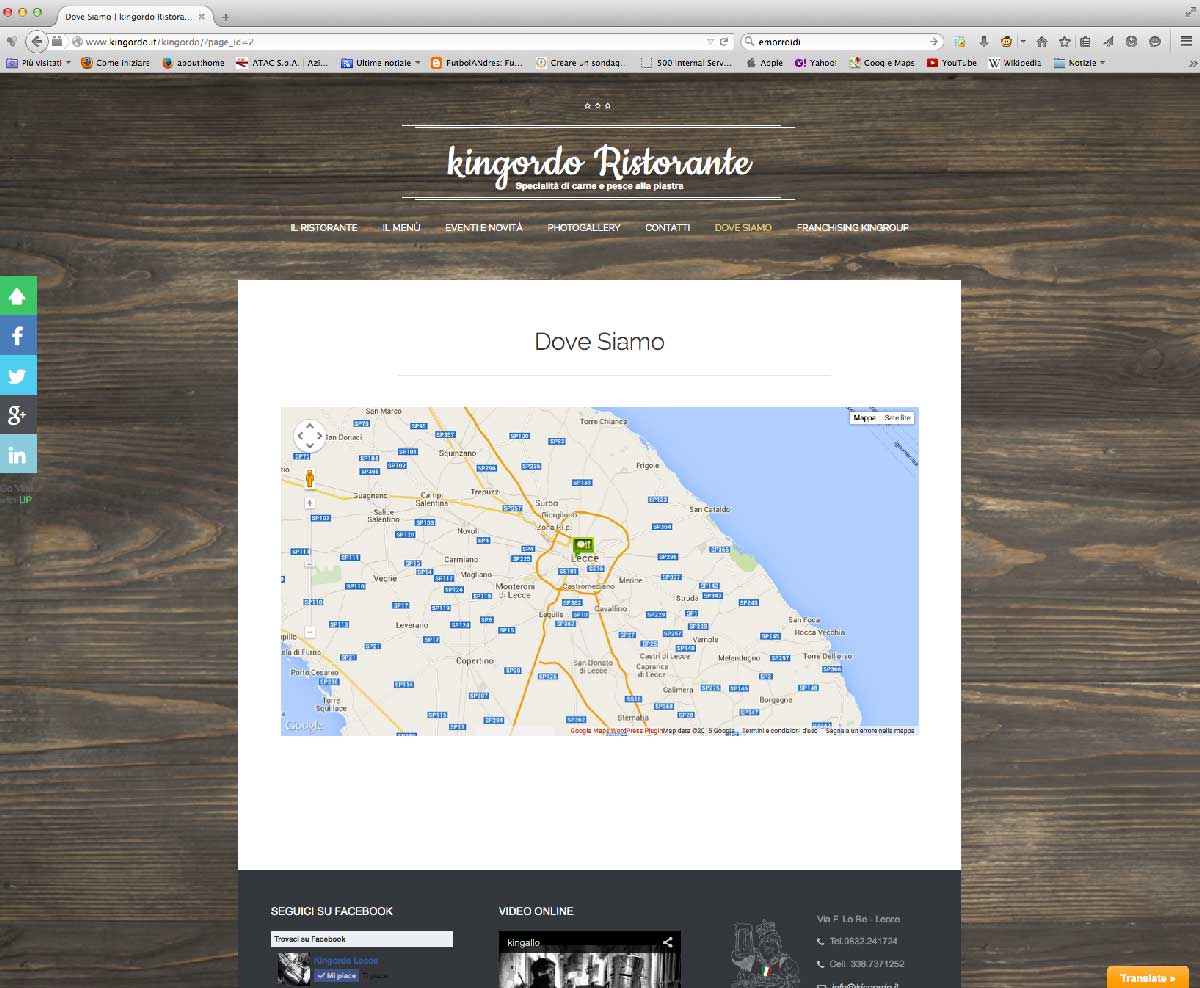Viewport: 1200px width, 988px height.
Task: Share page on Google Plus sidebar icon
Action: coord(18,414)
